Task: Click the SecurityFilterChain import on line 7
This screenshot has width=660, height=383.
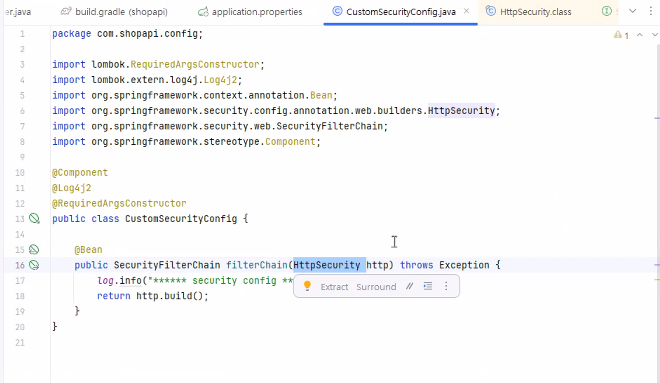Action: click(x=220, y=126)
